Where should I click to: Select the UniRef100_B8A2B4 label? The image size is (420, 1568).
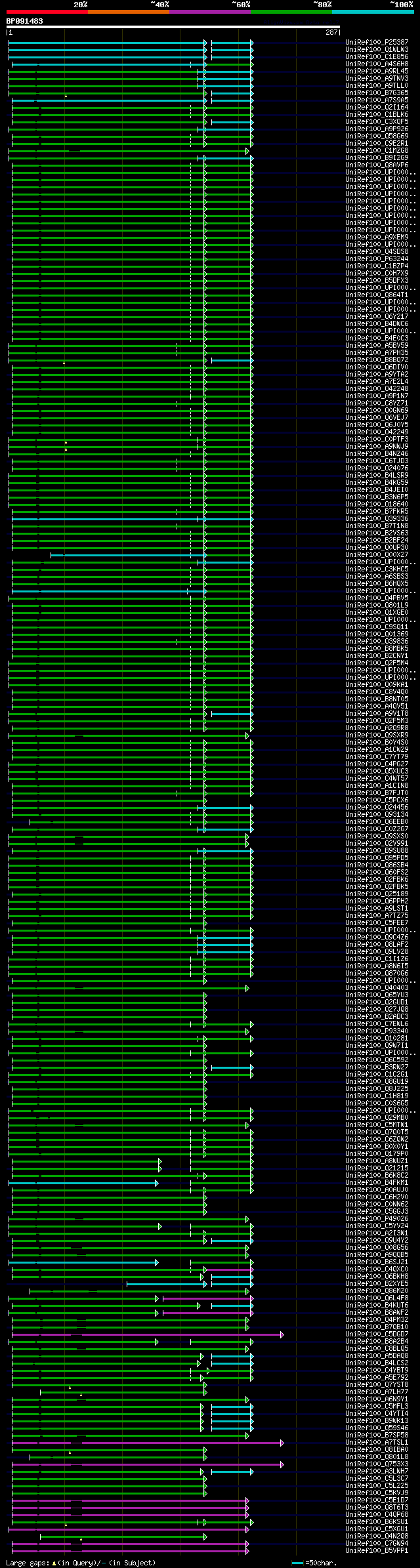point(377,1342)
